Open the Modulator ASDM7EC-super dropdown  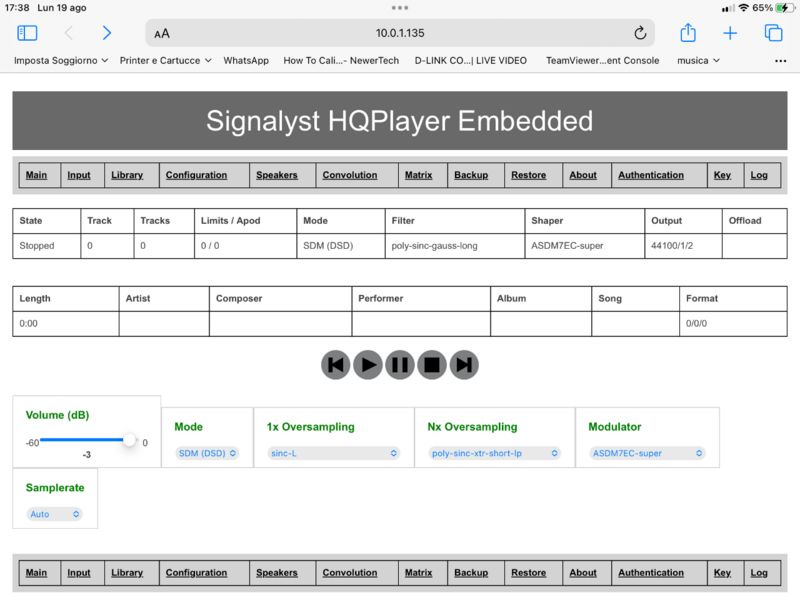(x=647, y=453)
